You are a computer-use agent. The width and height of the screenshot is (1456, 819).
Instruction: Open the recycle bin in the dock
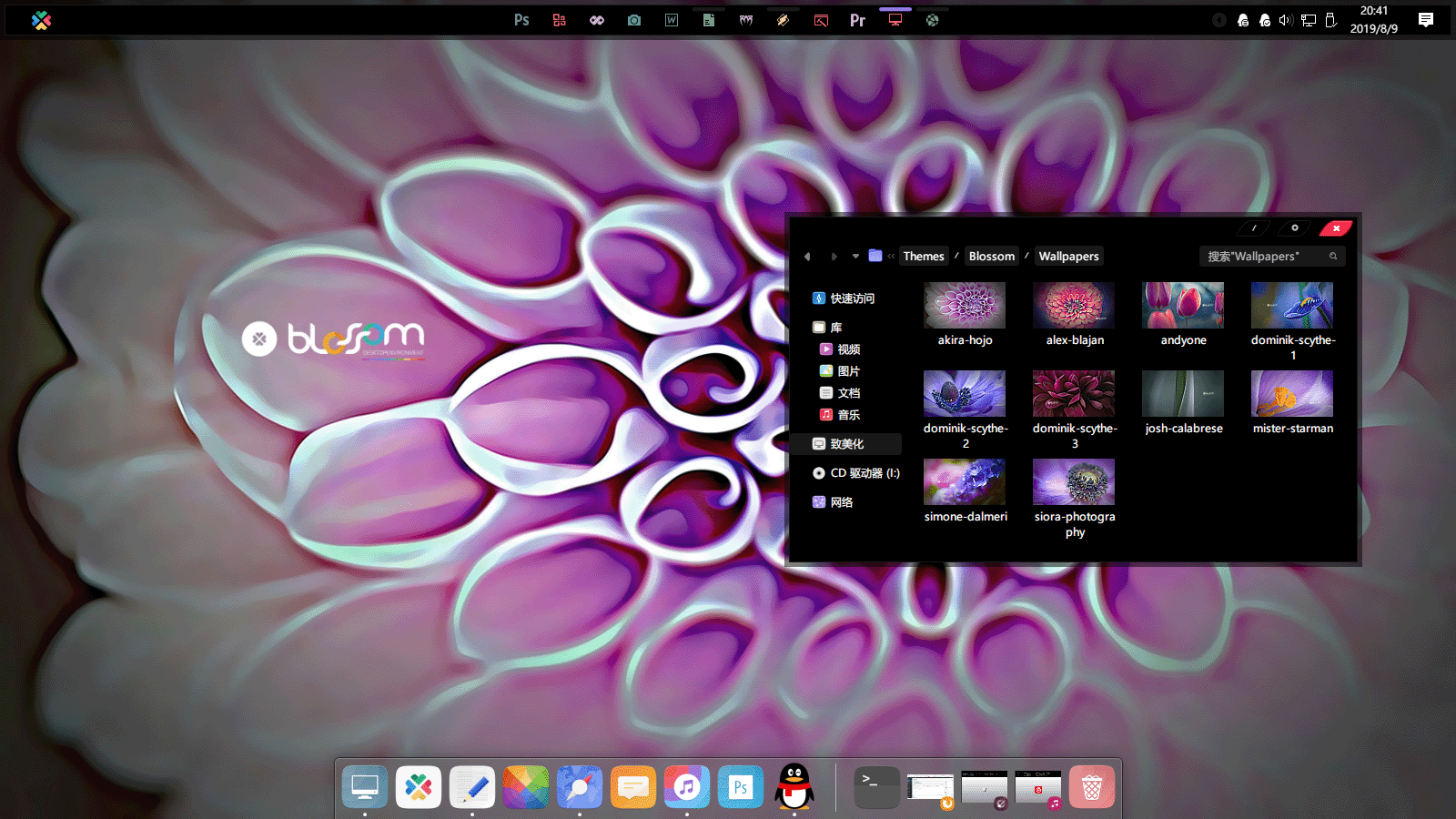pos(1091,787)
